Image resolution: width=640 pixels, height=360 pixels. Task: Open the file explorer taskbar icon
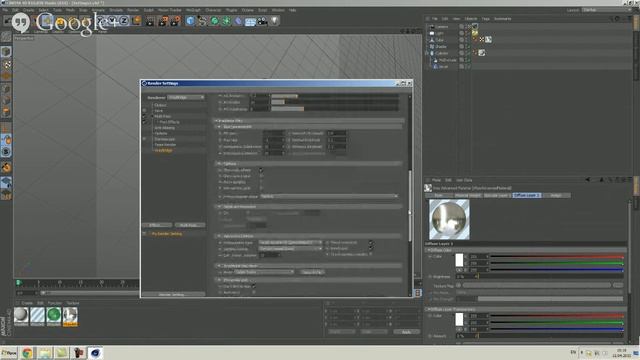[x=44, y=353]
